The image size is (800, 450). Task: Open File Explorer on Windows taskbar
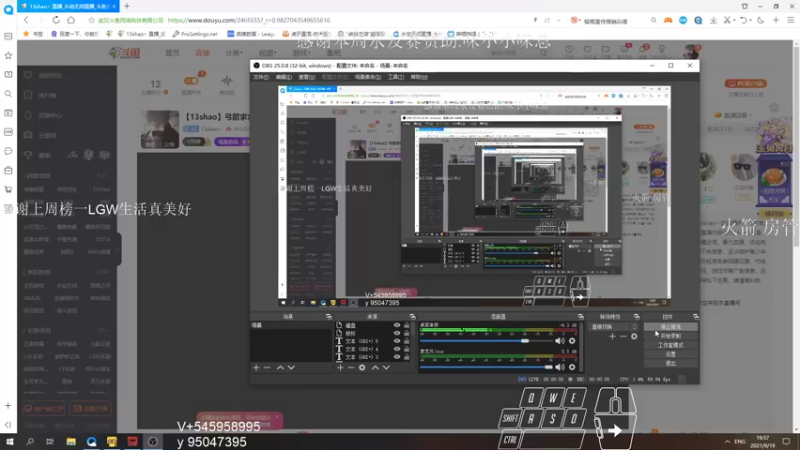coord(71,441)
